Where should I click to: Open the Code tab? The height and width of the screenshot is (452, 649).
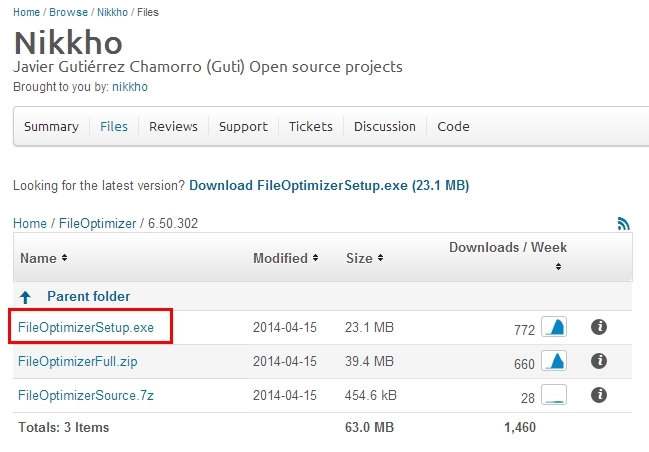(x=453, y=126)
